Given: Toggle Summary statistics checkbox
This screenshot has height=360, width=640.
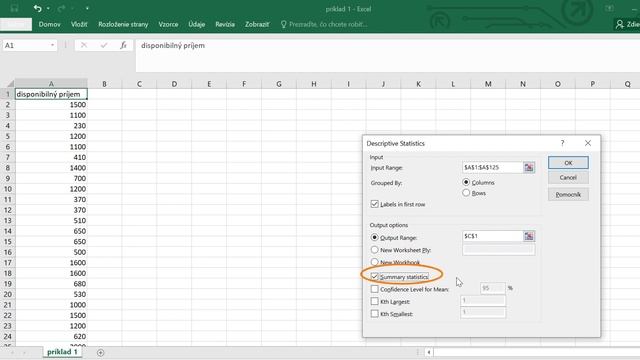Looking at the screenshot, I should [x=374, y=276].
